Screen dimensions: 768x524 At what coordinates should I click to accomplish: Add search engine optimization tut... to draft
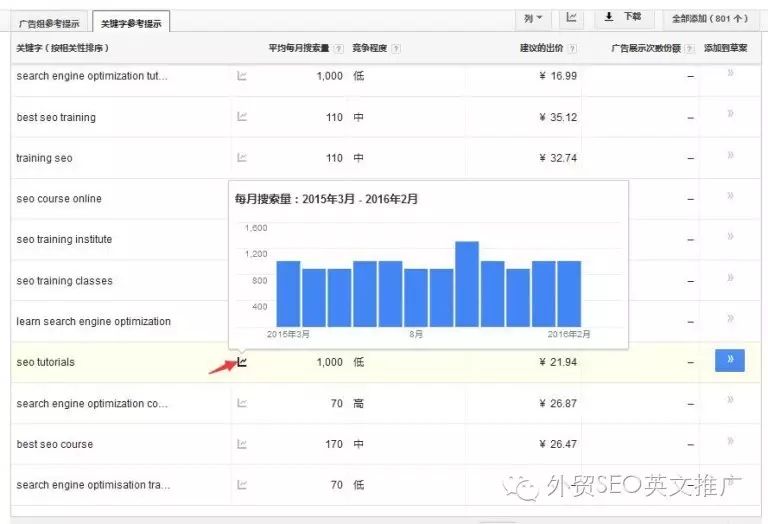click(730, 73)
